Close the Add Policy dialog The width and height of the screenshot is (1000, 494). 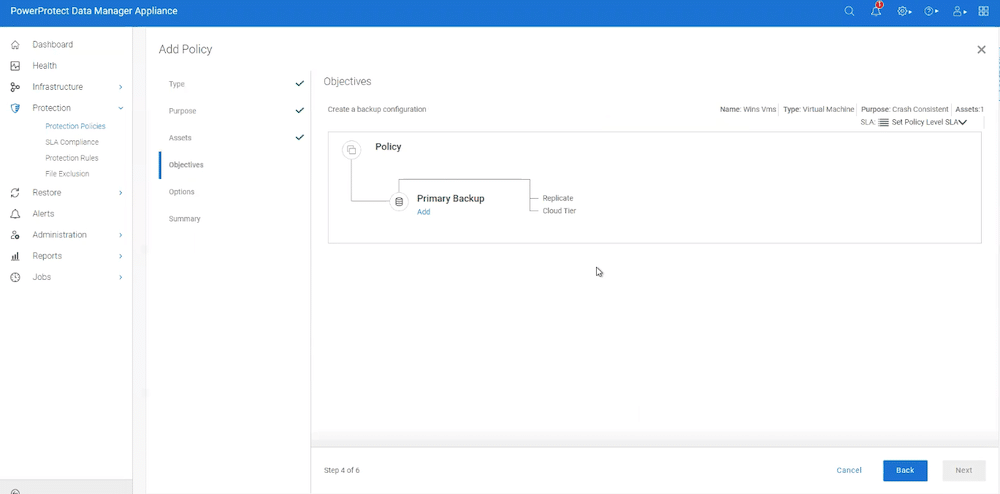[981, 50]
